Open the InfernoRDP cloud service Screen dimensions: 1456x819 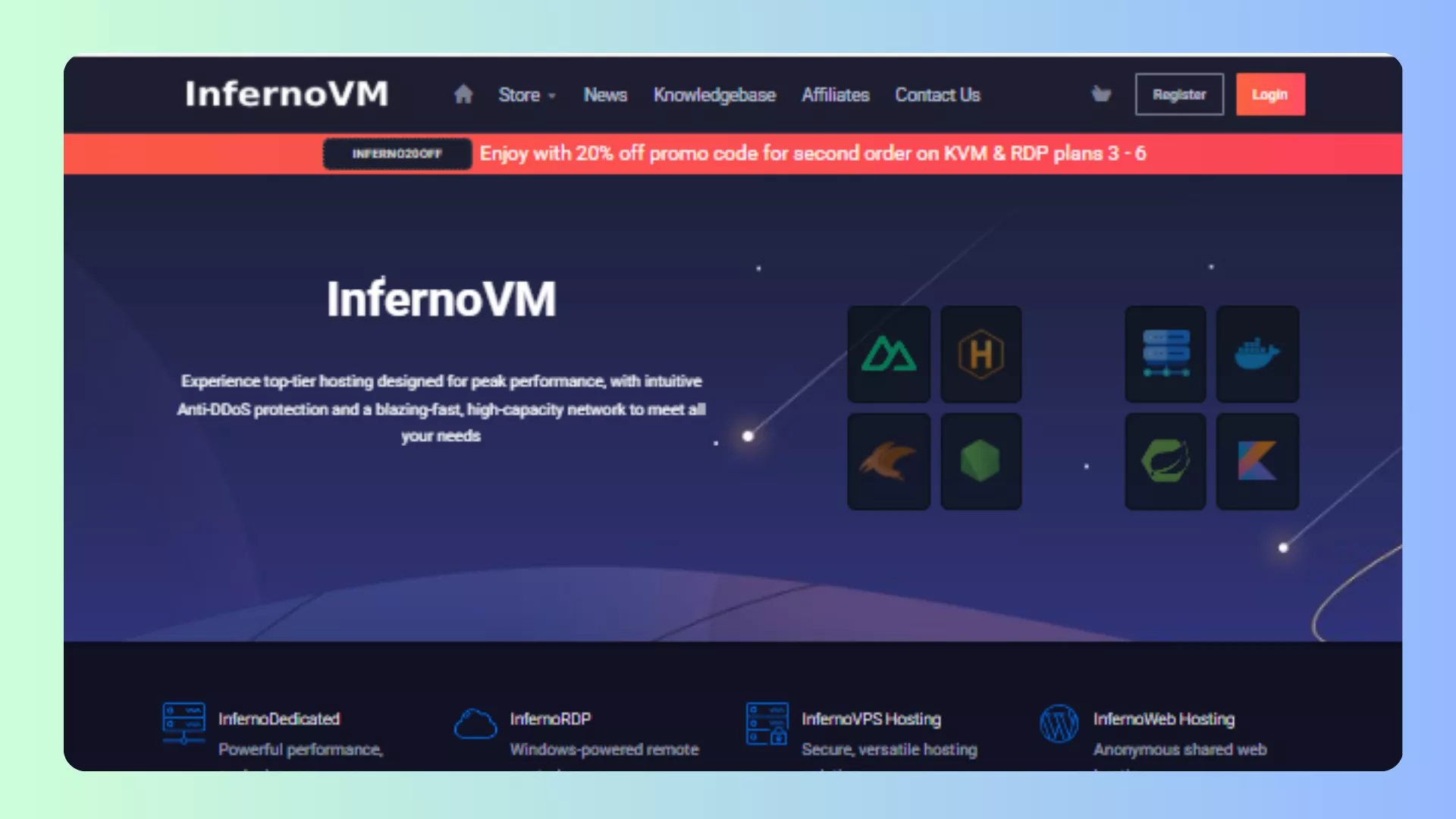(x=550, y=719)
